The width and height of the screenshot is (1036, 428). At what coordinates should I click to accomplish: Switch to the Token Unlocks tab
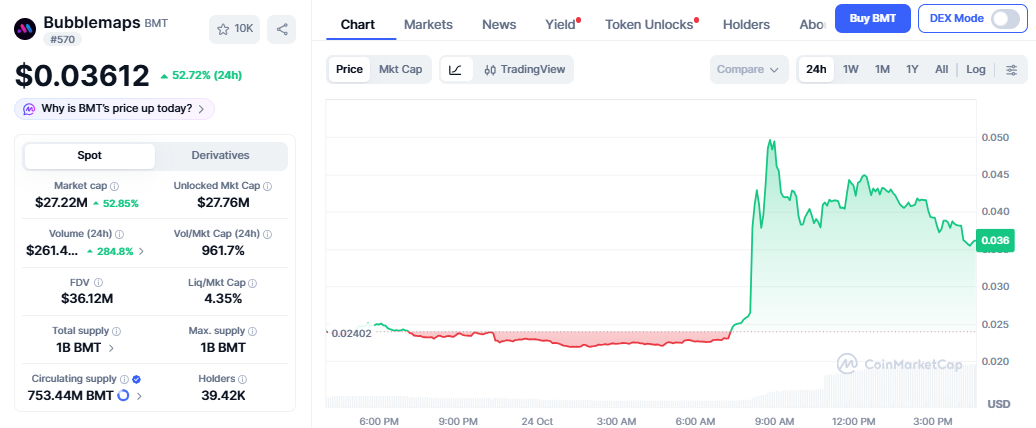(649, 24)
